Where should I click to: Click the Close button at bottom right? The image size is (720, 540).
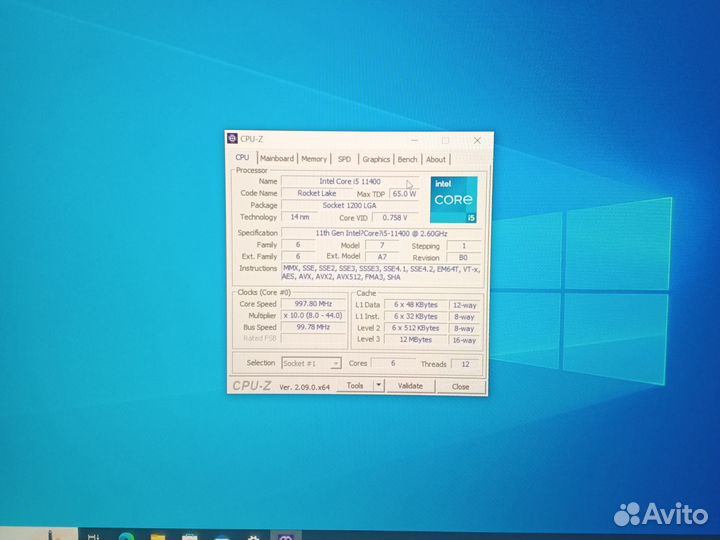coord(460,385)
